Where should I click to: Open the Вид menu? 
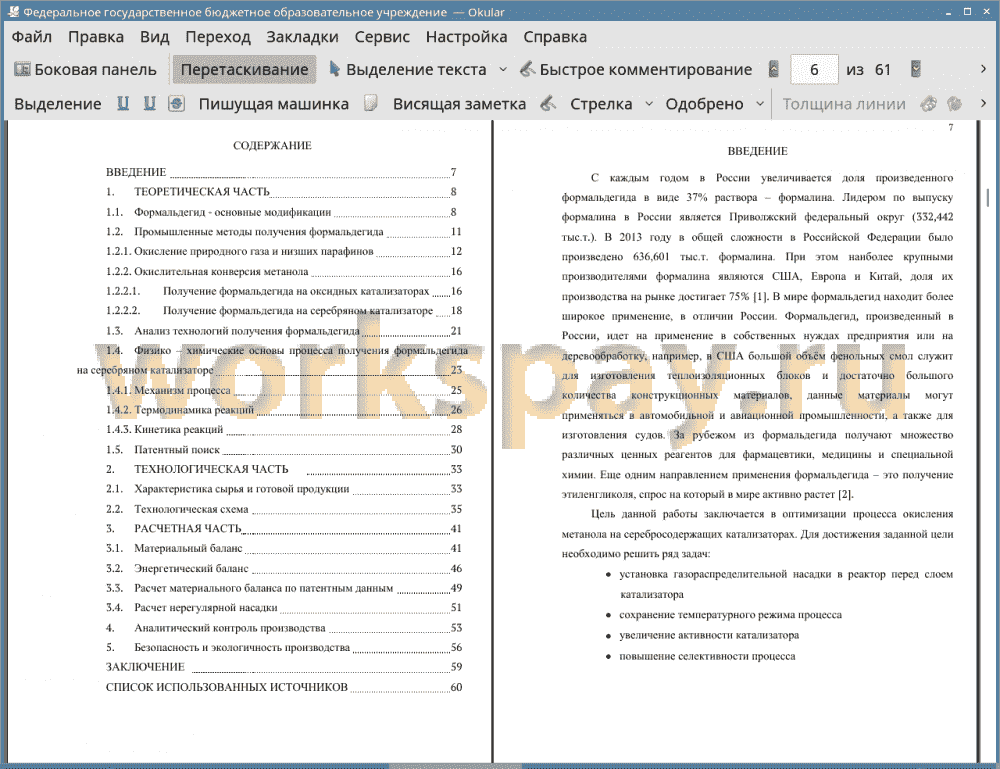[x=154, y=37]
